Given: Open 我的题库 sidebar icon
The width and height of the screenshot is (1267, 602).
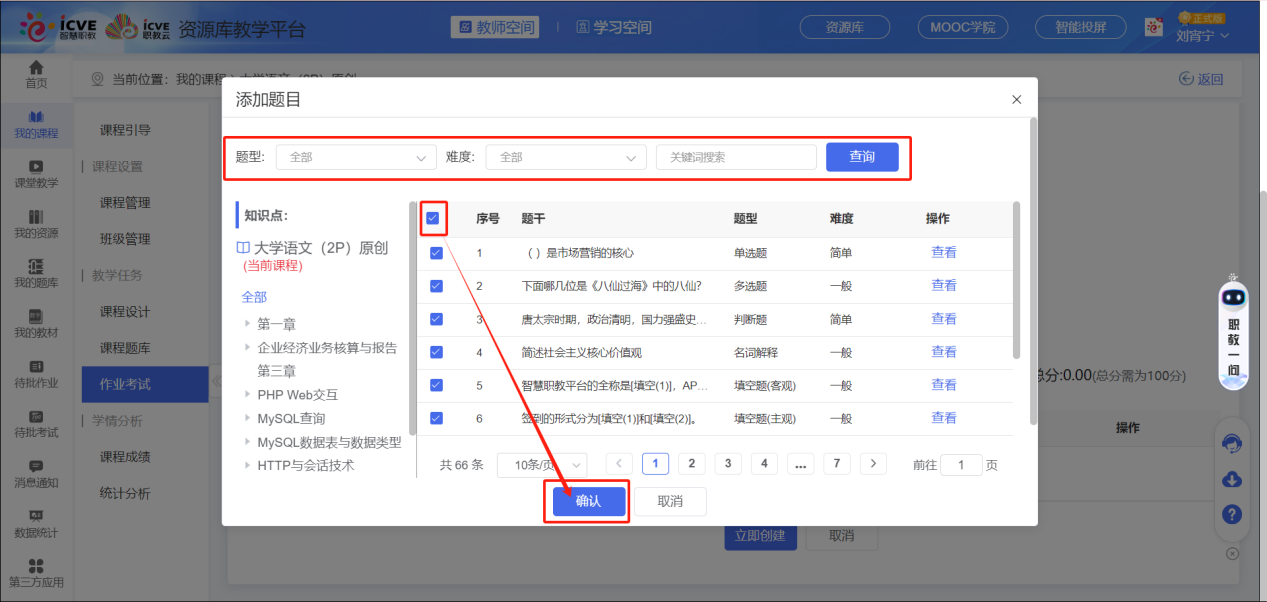Looking at the screenshot, I should coord(36,273).
